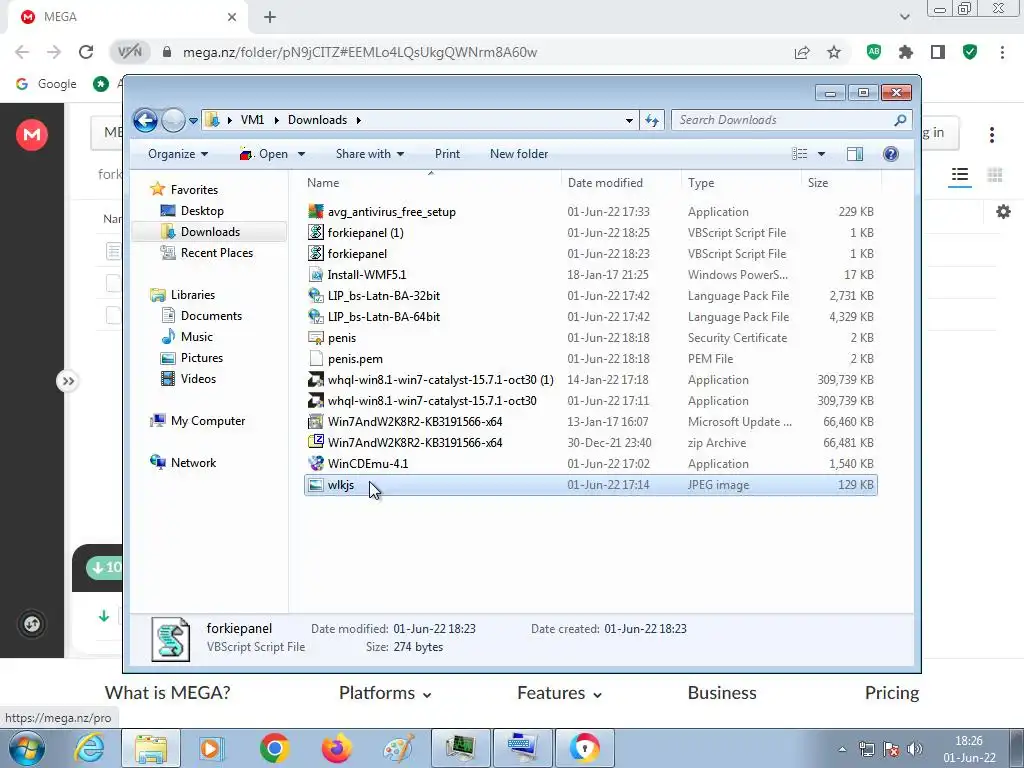Click the Explorer forward navigation arrow
Image resolution: width=1024 pixels, height=768 pixels.
pyautogui.click(x=173, y=120)
